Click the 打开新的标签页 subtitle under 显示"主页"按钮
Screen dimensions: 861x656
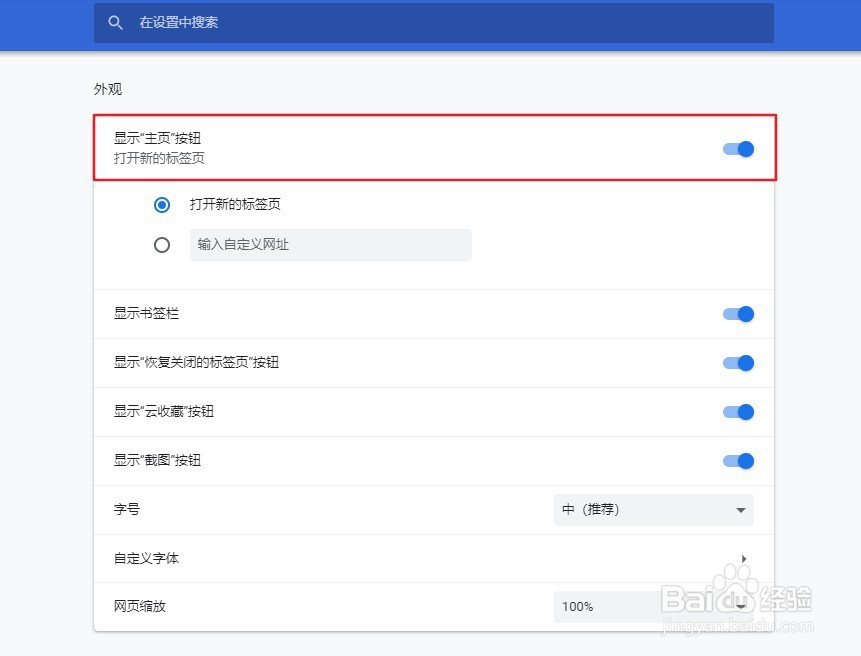(159, 158)
